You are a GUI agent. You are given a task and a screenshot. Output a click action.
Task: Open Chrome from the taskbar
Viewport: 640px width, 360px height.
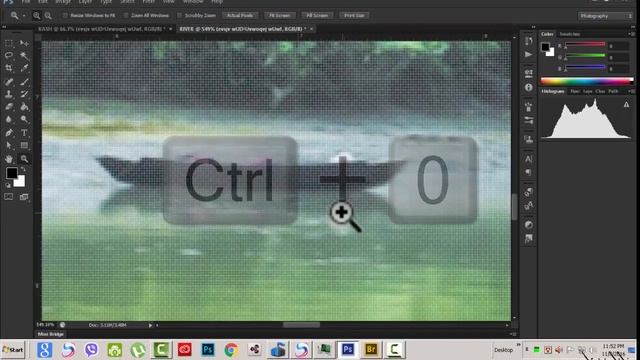(231, 350)
